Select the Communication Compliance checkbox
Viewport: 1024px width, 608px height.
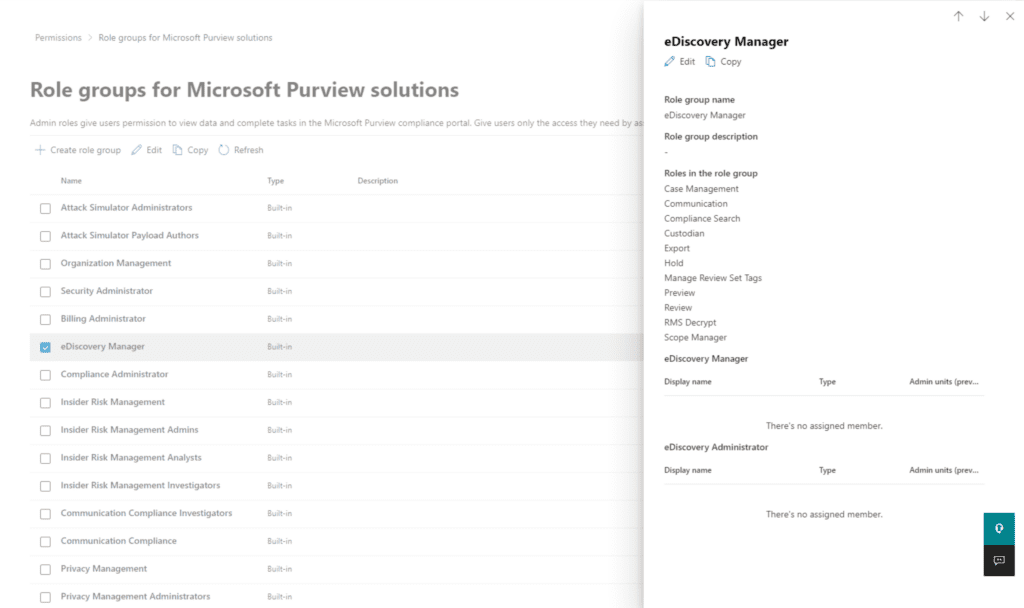45,541
